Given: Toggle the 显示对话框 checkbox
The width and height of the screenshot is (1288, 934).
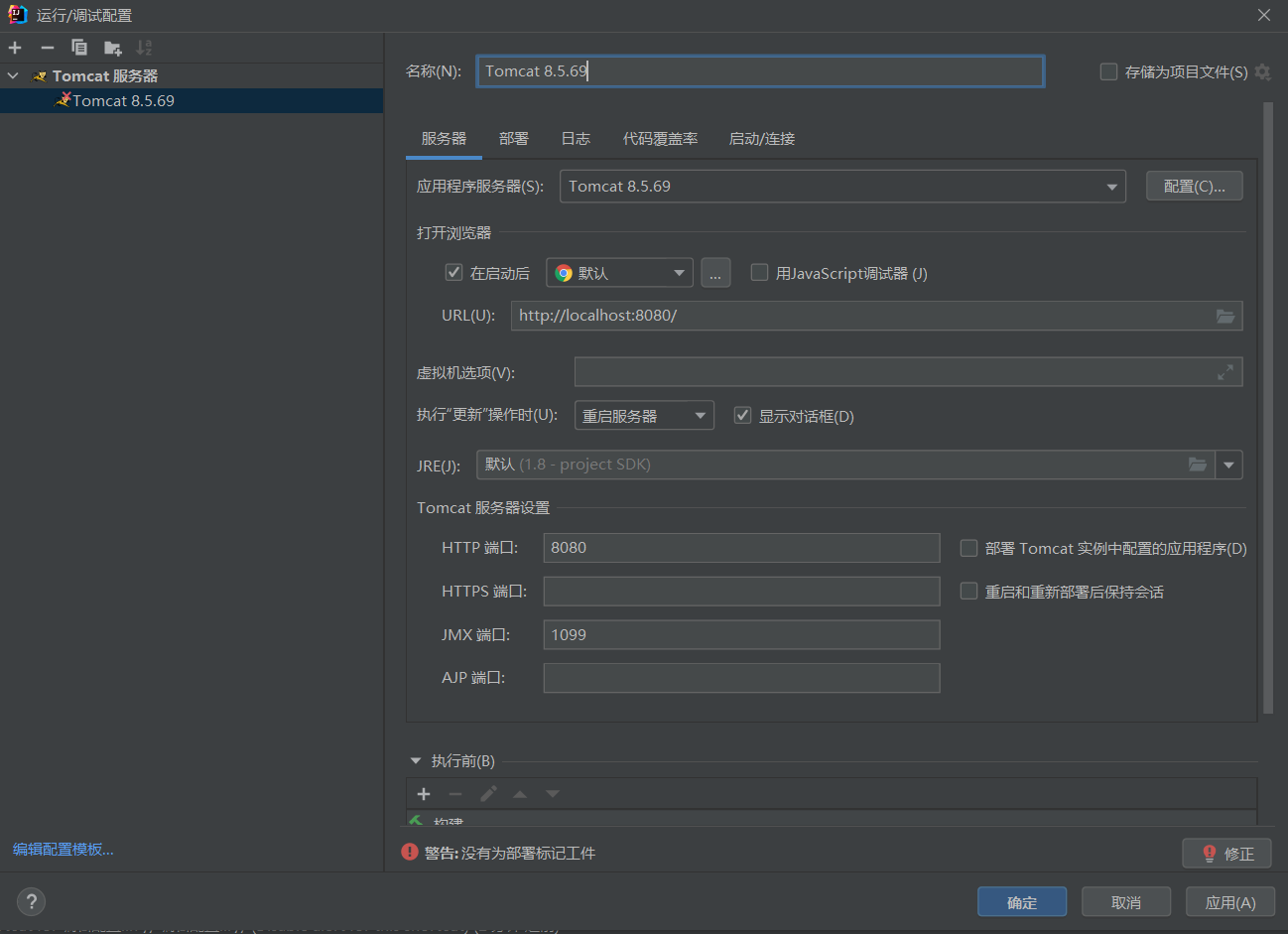Looking at the screenshot, I should (x=742, y=415).
